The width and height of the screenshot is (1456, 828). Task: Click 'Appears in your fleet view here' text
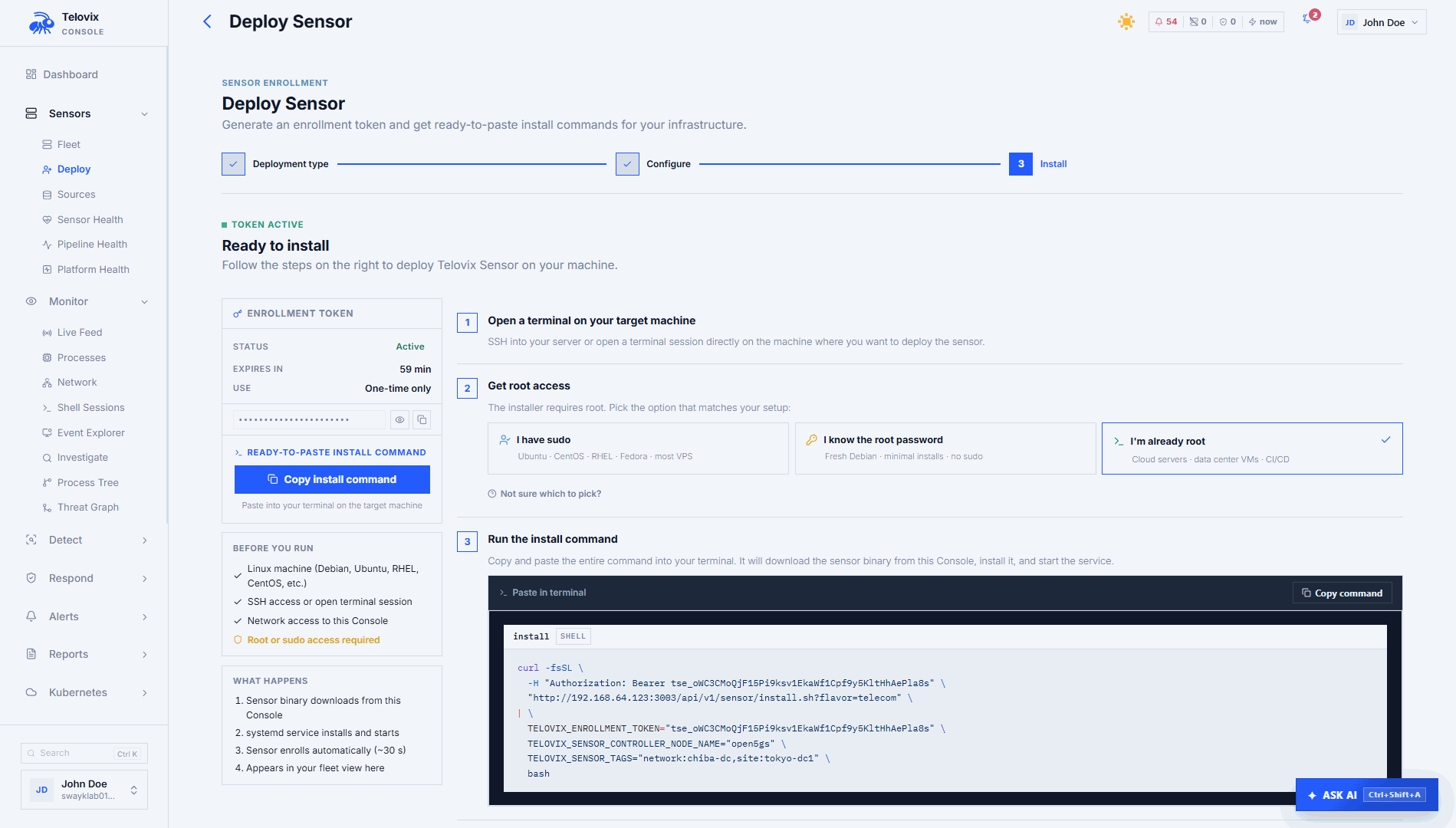(x=315, y=768)
